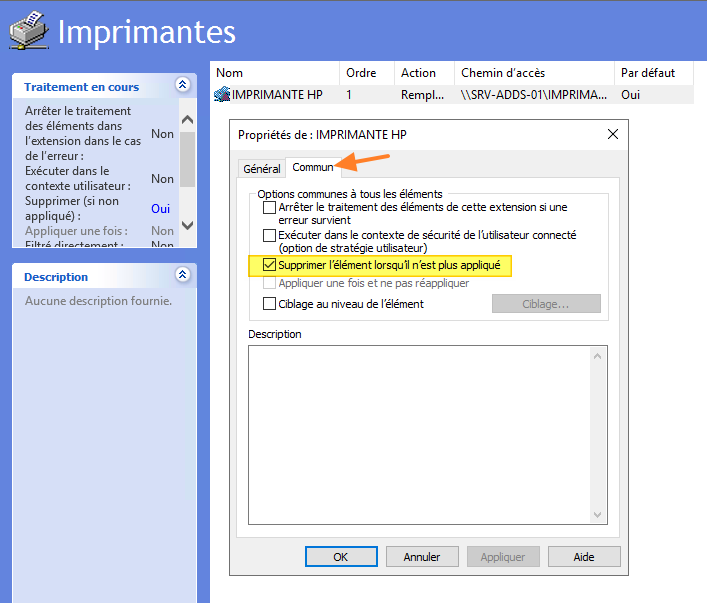The image size is (707, 603).
Task: Click the Appliquer button
Action: click(503, 557)
